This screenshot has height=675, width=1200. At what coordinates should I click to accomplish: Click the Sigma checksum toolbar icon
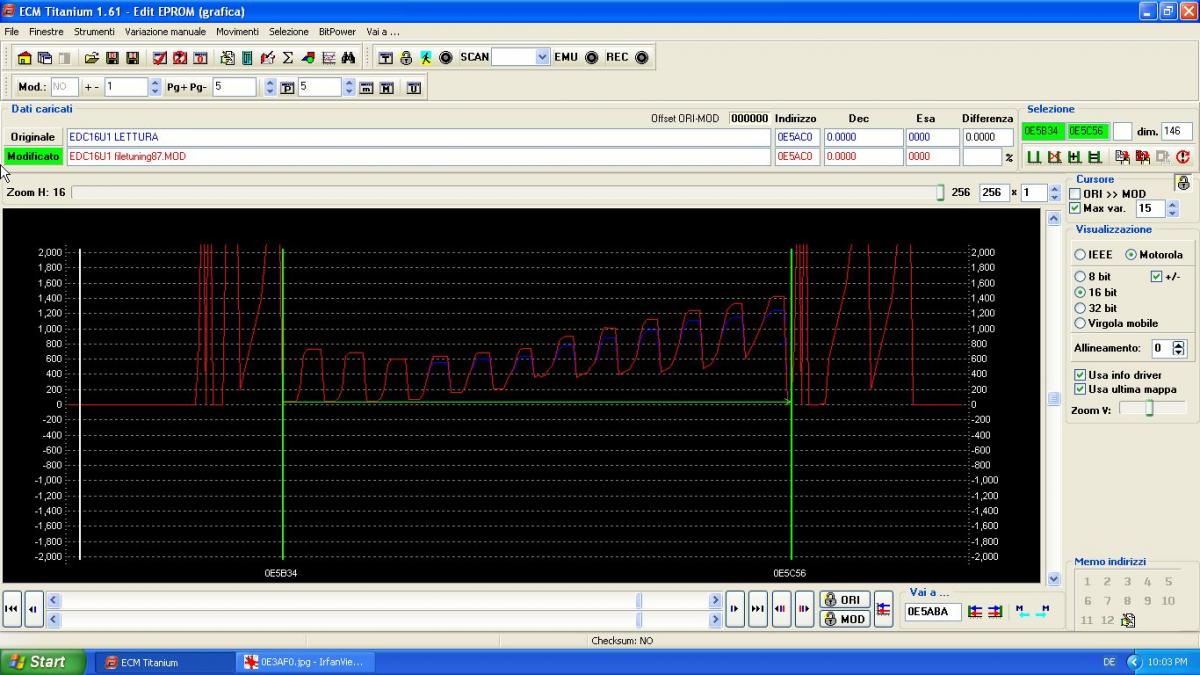pyautogui.click(x=288, y=58)
